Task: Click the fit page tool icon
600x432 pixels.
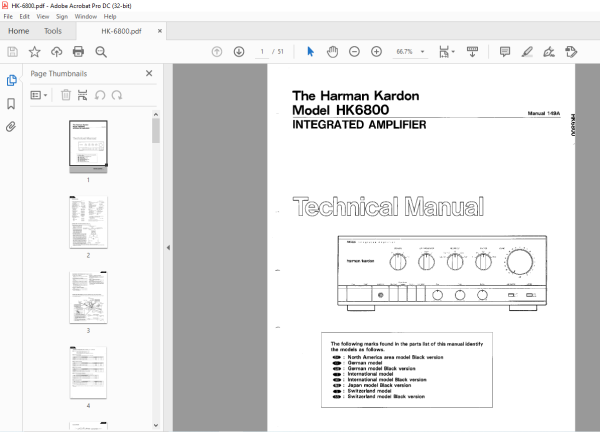Action: coord(444,52)
